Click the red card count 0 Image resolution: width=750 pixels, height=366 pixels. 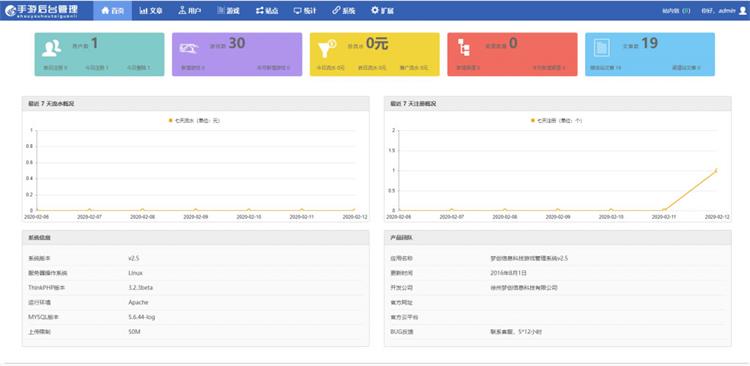coord(513,44)
